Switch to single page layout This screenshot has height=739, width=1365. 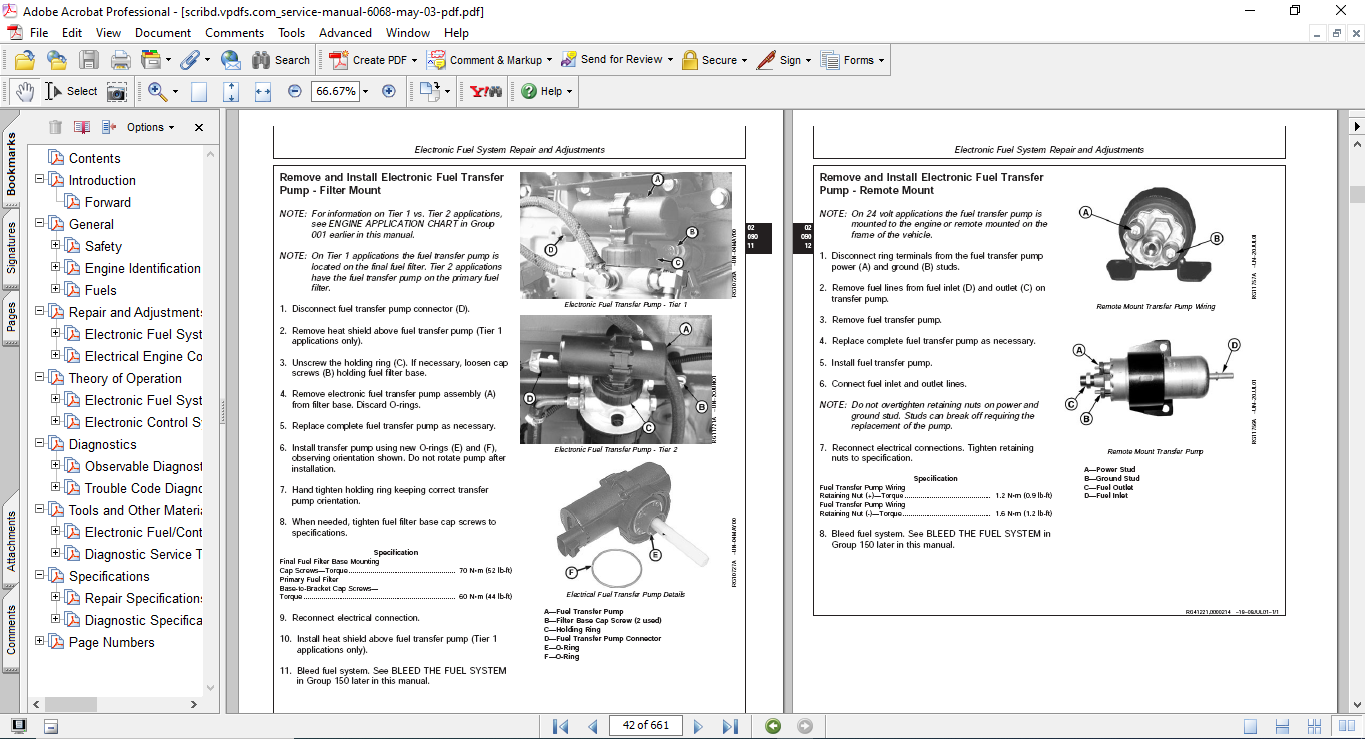[1249, 726]
